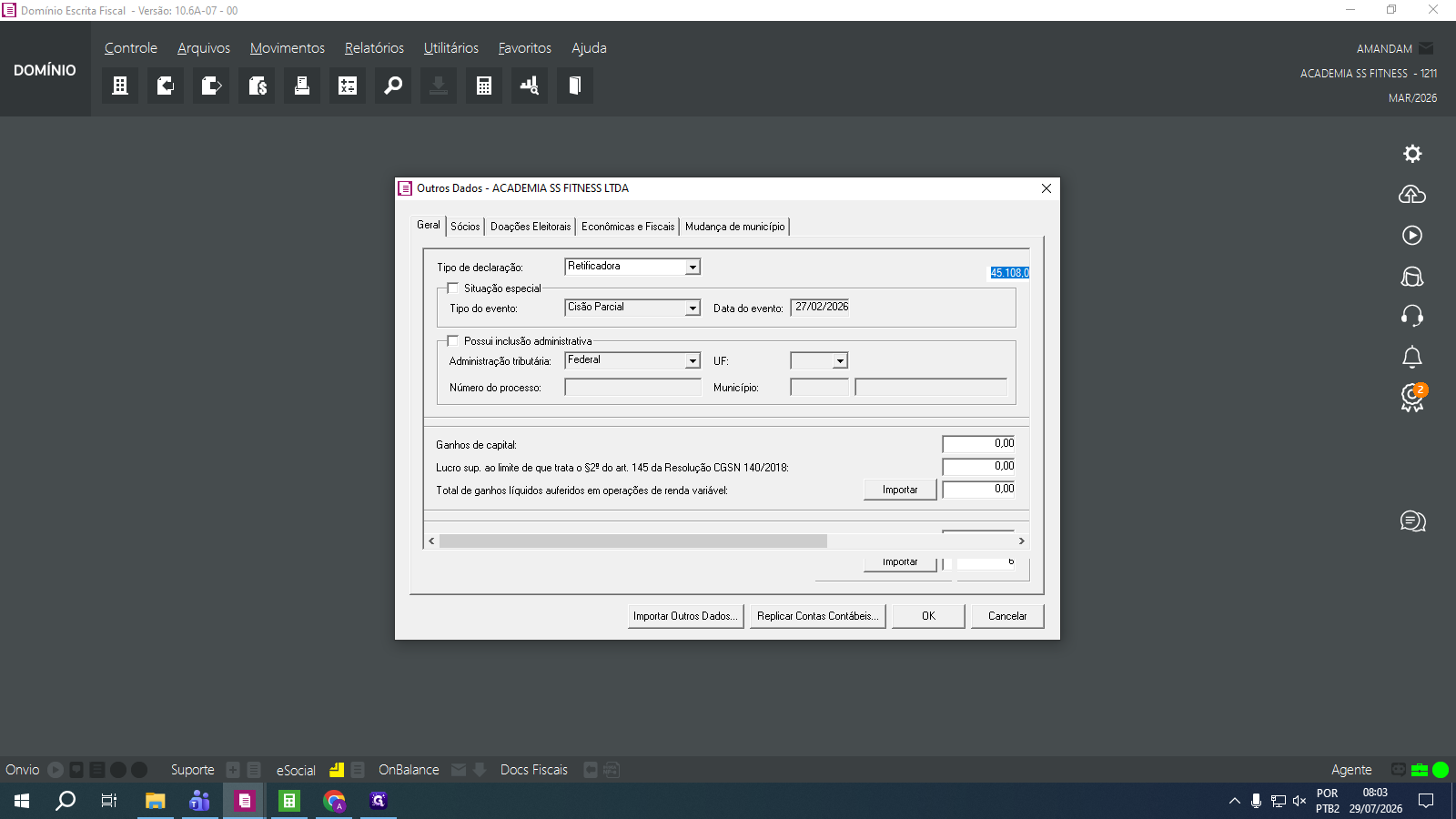Viewport: 1456px width, 819px height.
Task: Click the award badge icon with 2 notifications
Action: [1413, 398]
